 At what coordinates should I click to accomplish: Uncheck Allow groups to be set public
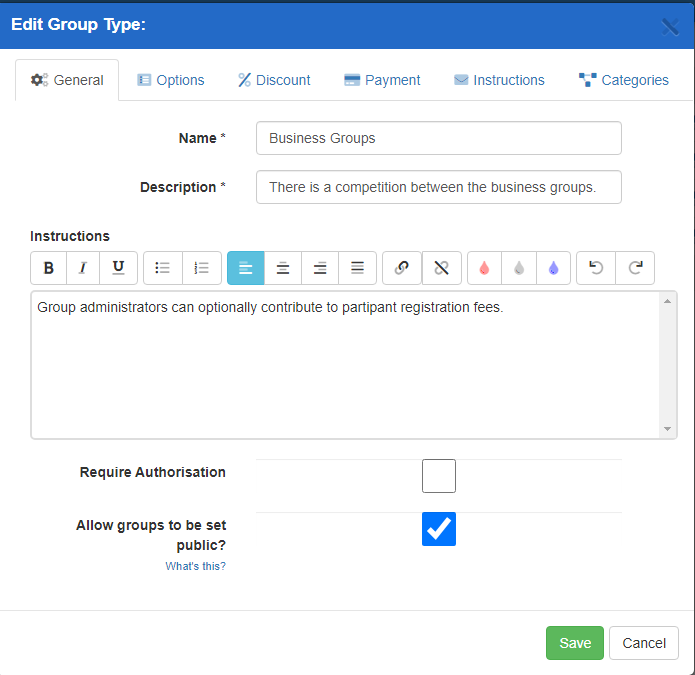(x=439, y=529)
